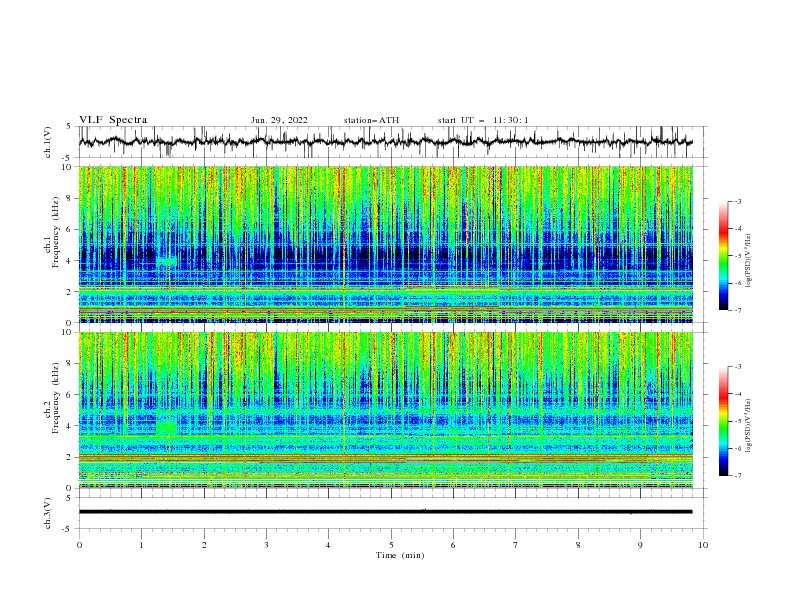
Task: Click the ch.3(V) axis label
Action: point(48,513)
